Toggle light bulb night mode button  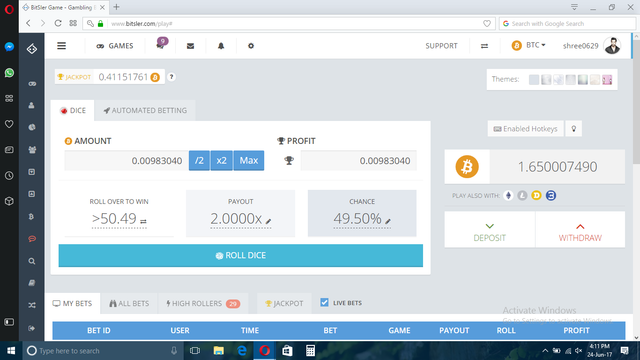[x=573, y=129]
